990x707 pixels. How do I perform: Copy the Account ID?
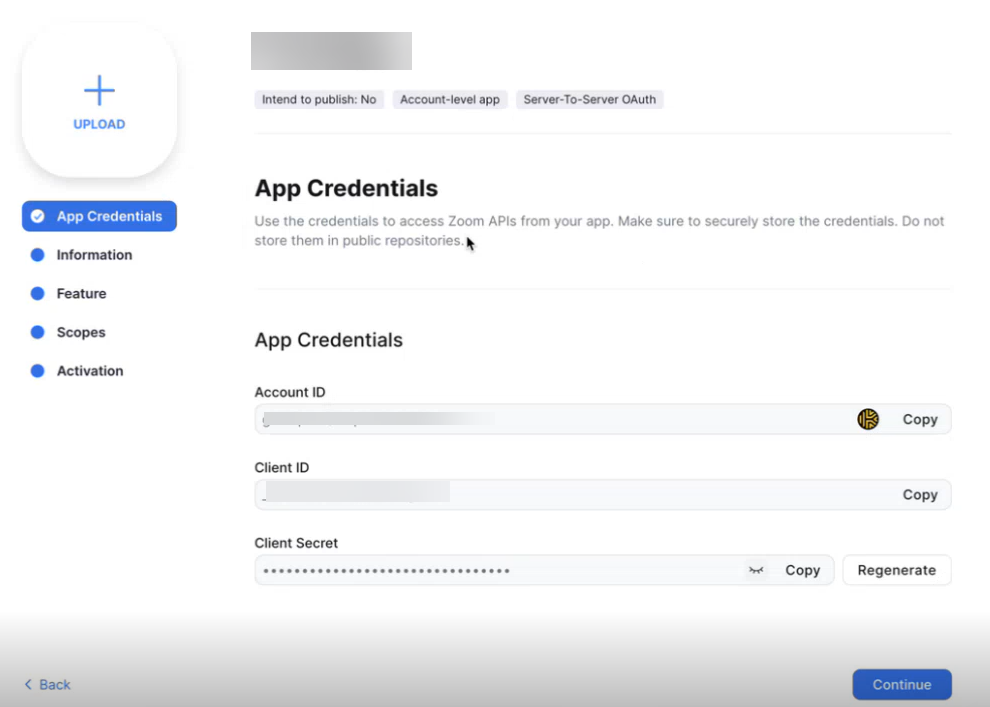pos(920,419)
